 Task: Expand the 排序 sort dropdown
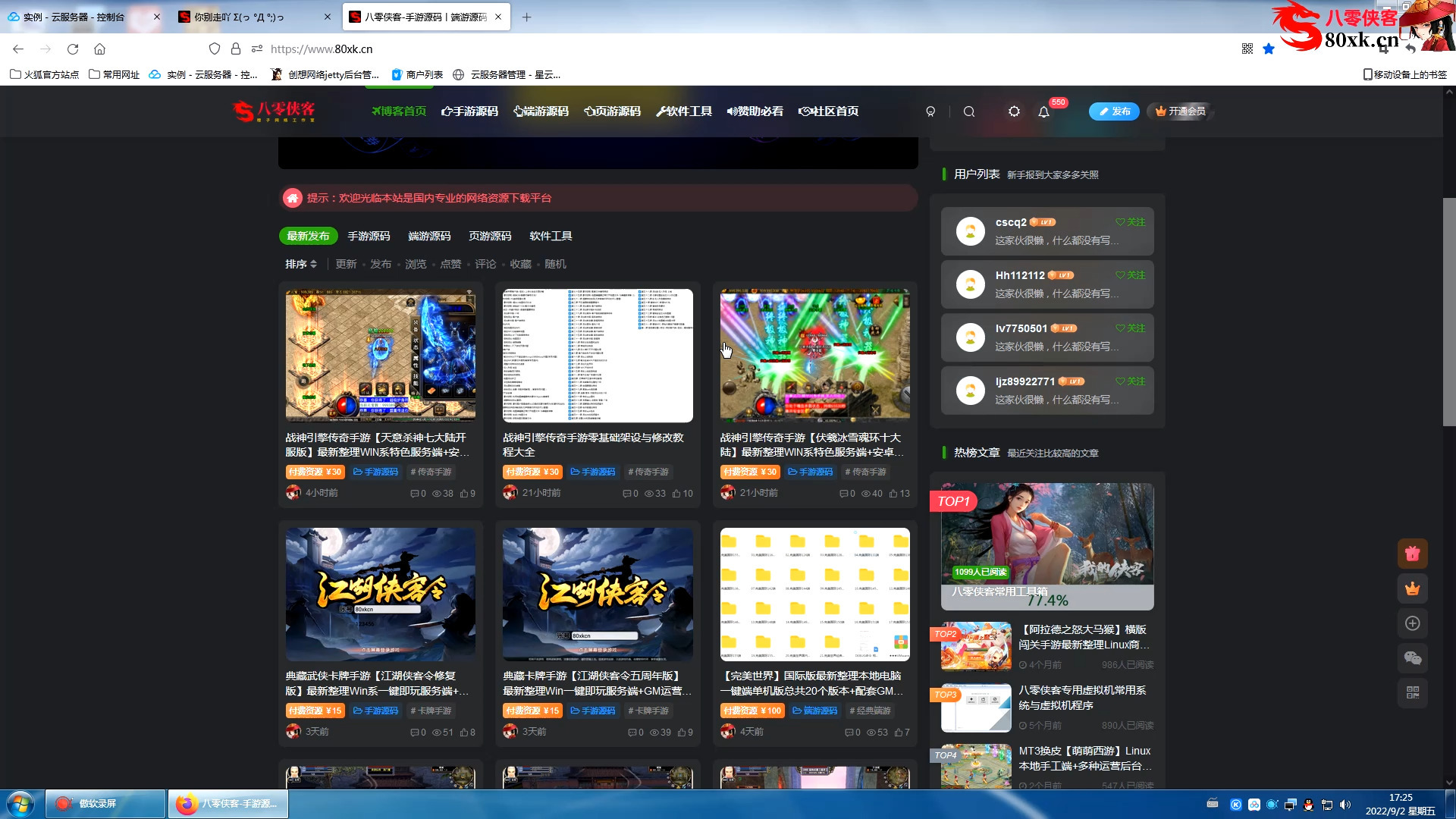pyautogui.click(x=301, y=264)
